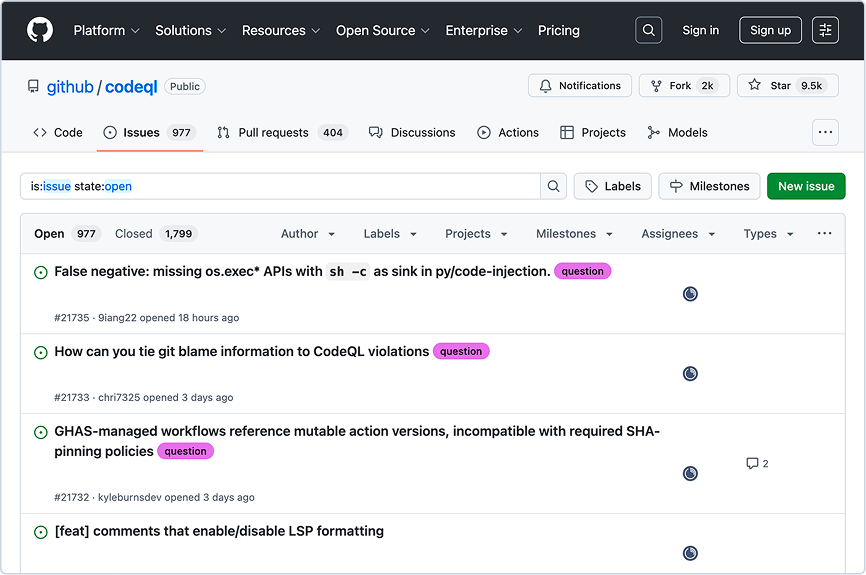
Task: Open the Models tab
Action: pyautogui.click(x=677, y=133)
